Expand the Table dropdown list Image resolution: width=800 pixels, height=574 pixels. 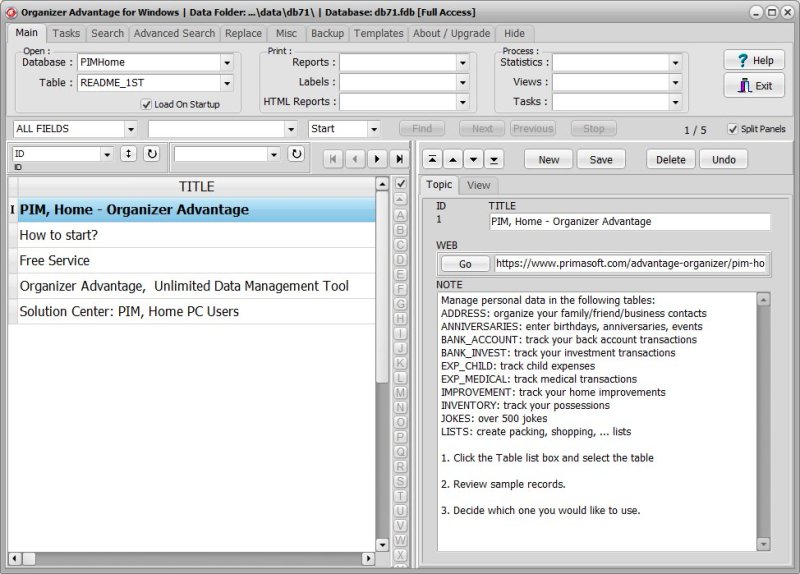227,83
